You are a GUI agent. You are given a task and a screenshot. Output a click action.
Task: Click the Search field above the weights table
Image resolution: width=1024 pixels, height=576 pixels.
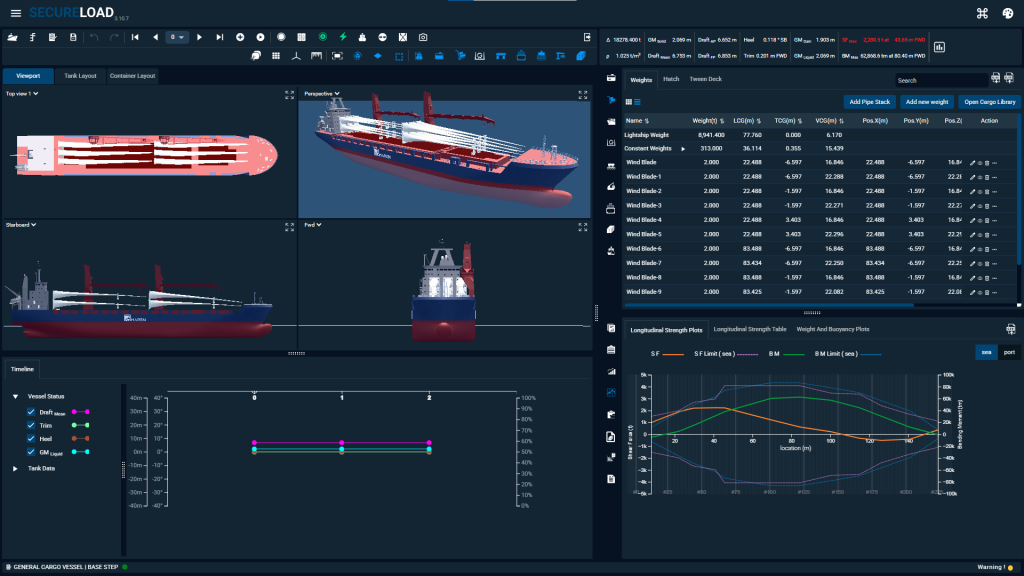[939, 80]
